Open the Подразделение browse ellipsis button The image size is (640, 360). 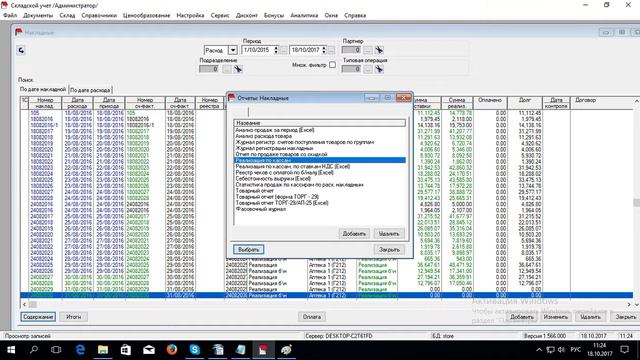tap(227, 69)
